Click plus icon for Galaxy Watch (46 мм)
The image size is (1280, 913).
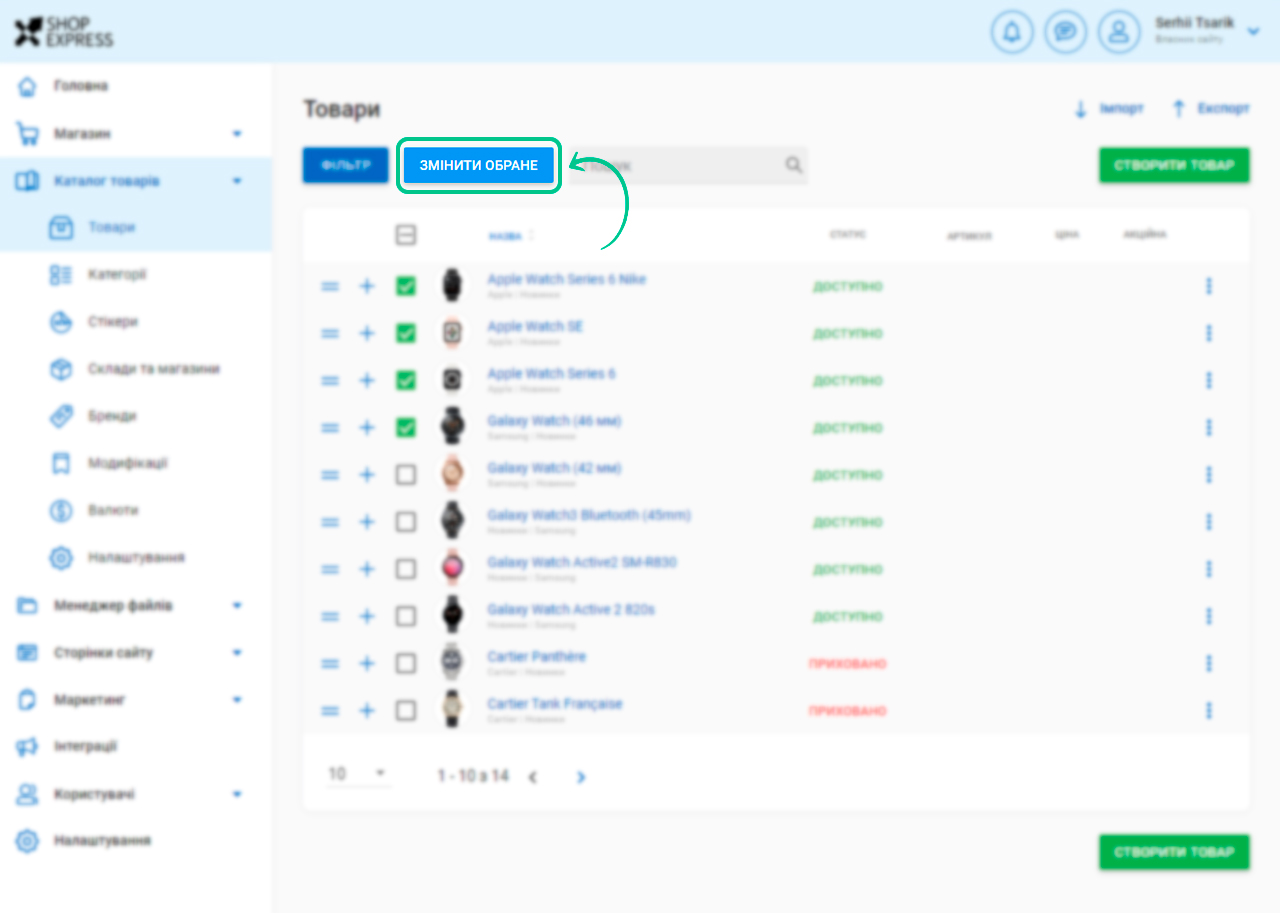tap(367, 427)
